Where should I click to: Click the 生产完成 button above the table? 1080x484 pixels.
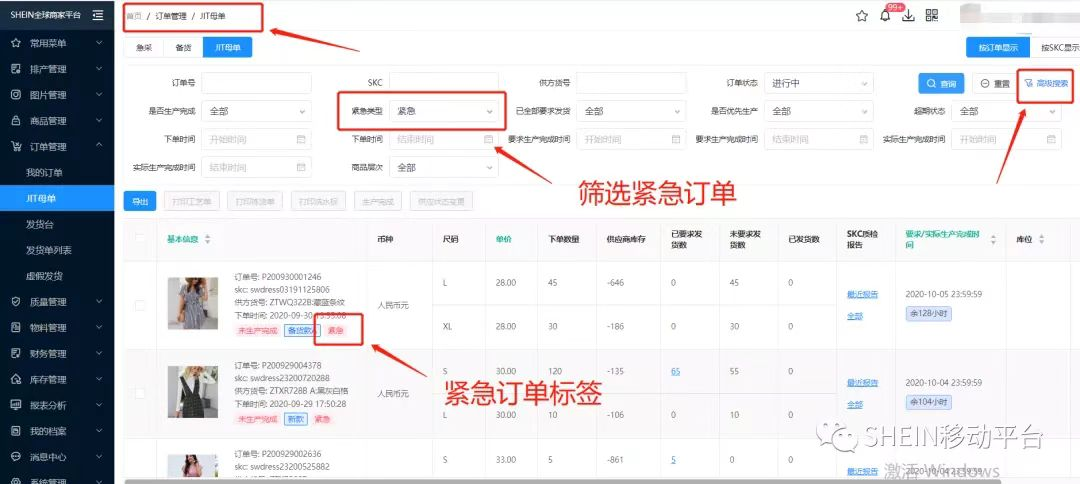coord(378,202)
